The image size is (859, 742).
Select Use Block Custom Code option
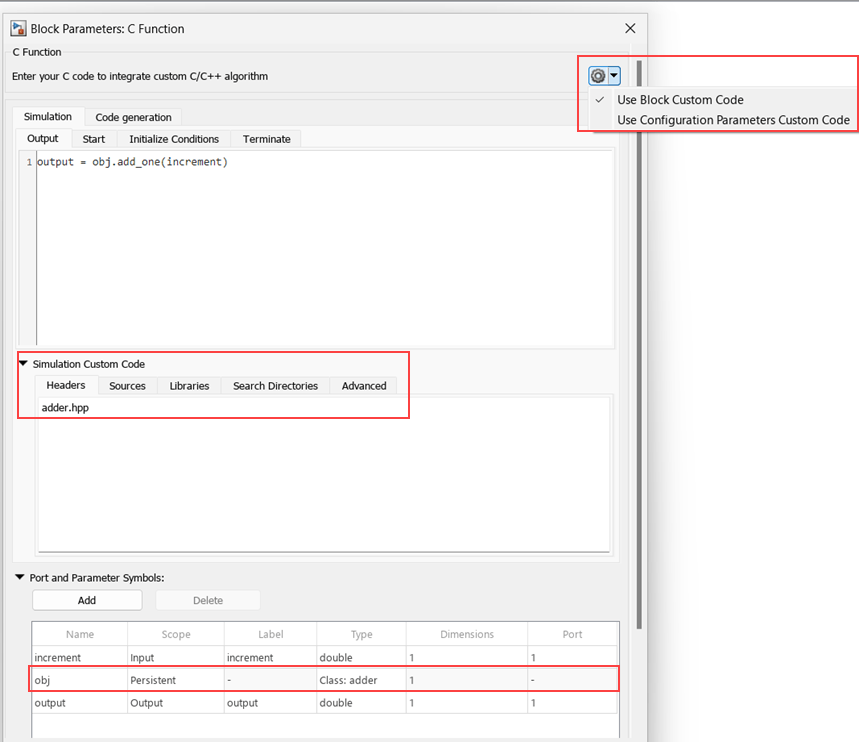click(x=680, y=100)
